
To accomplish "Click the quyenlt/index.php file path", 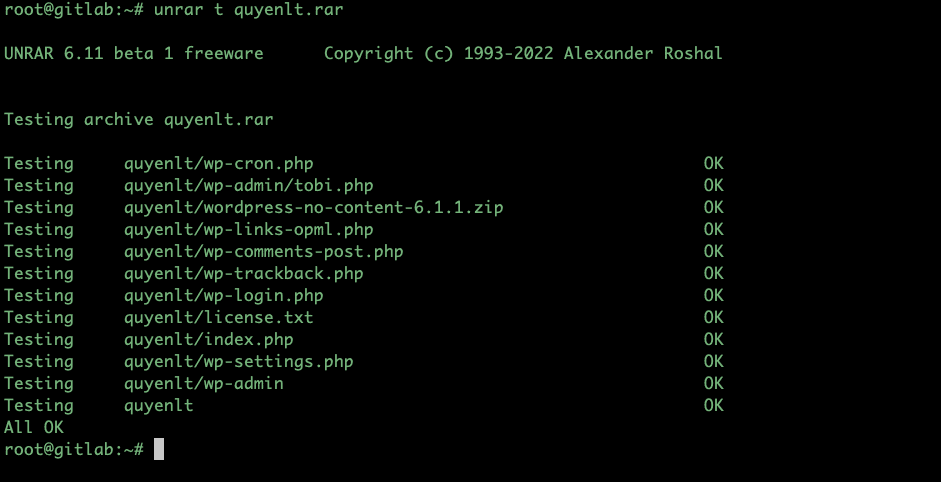I will point(209,339).
